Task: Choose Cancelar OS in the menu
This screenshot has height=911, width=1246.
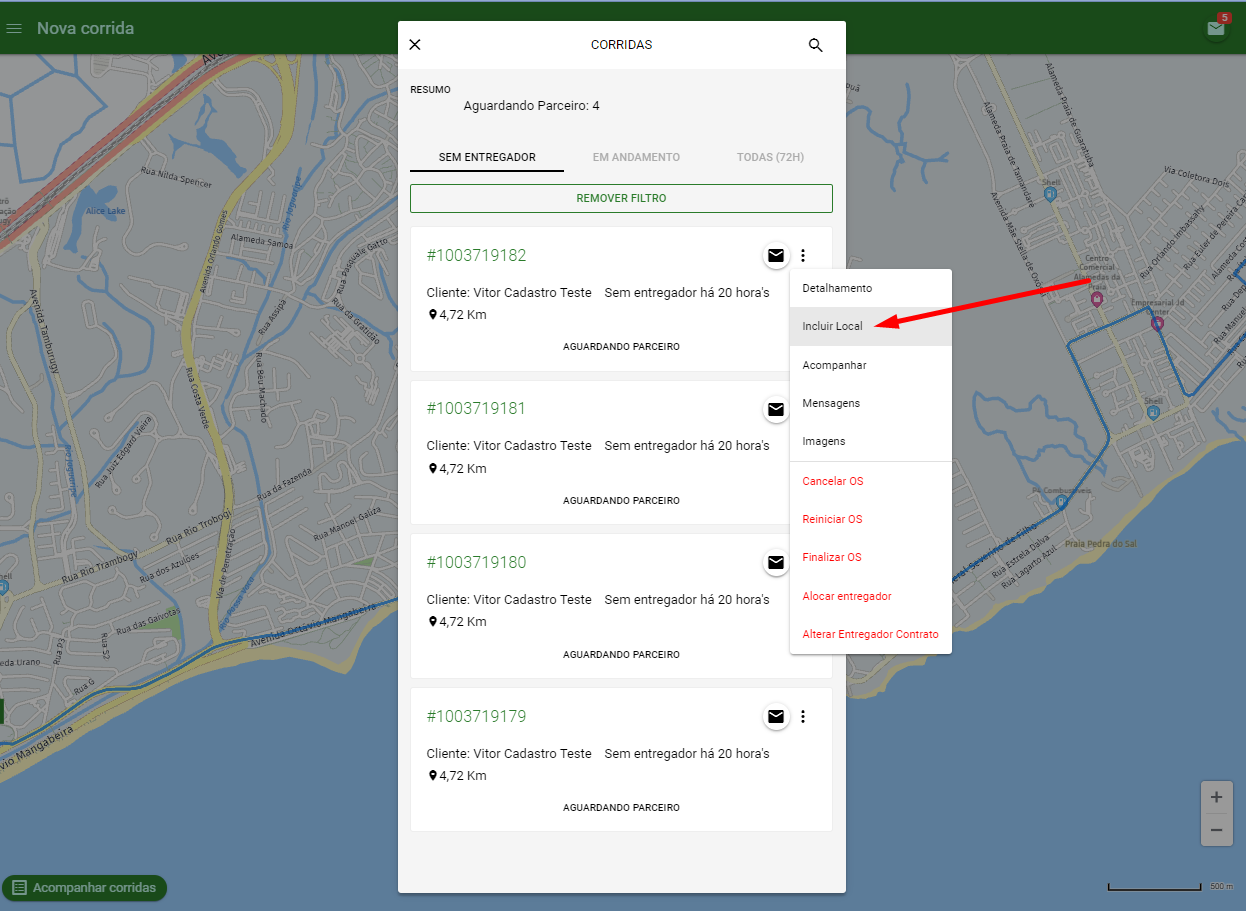Action: click(x=871, y=481)
